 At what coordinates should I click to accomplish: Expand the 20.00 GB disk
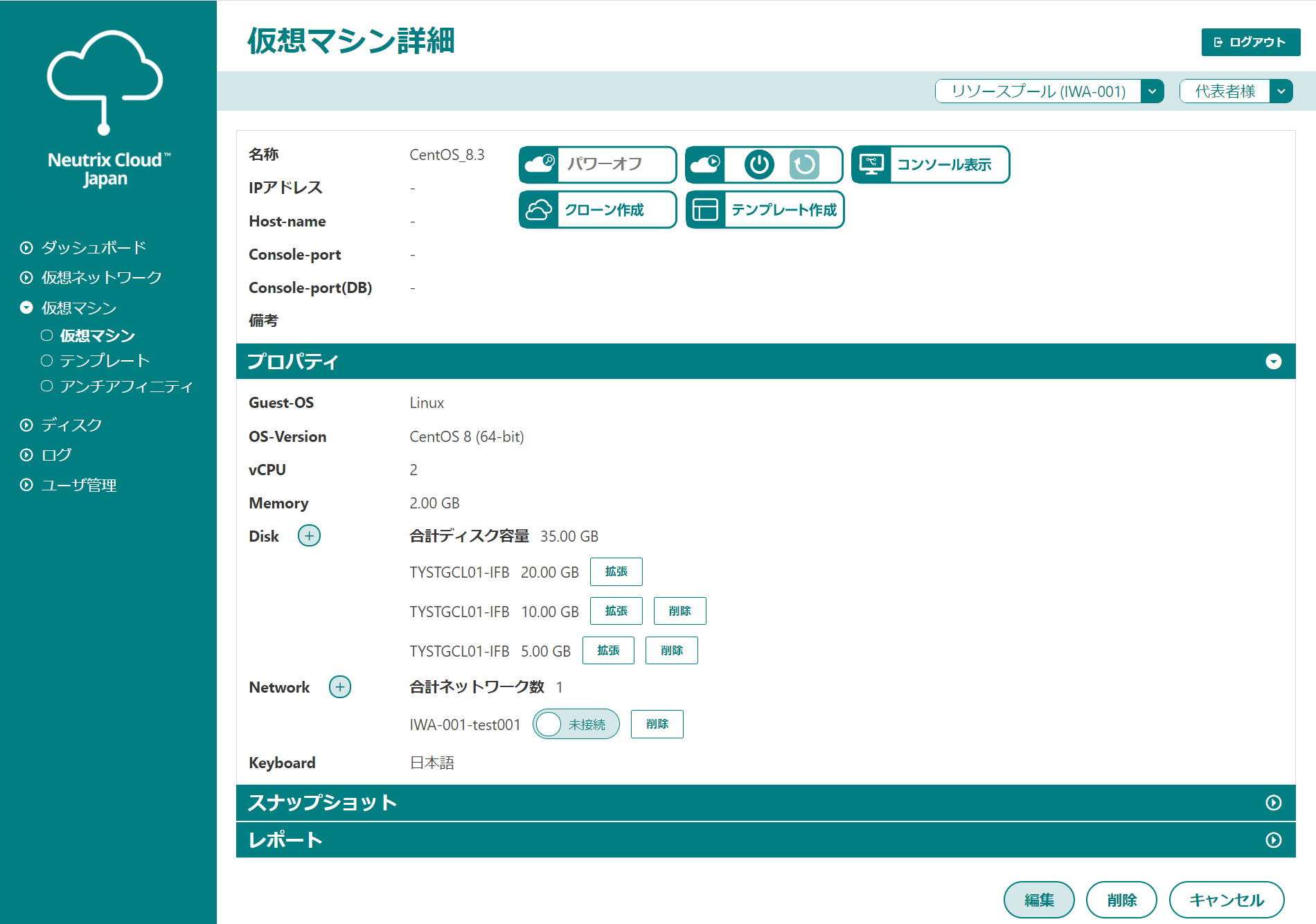616,571
